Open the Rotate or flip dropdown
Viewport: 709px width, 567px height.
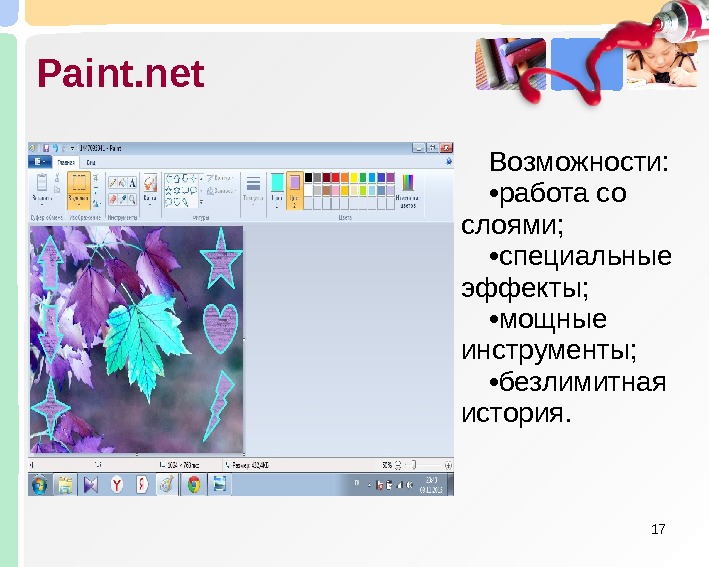[x=96, y=204]
